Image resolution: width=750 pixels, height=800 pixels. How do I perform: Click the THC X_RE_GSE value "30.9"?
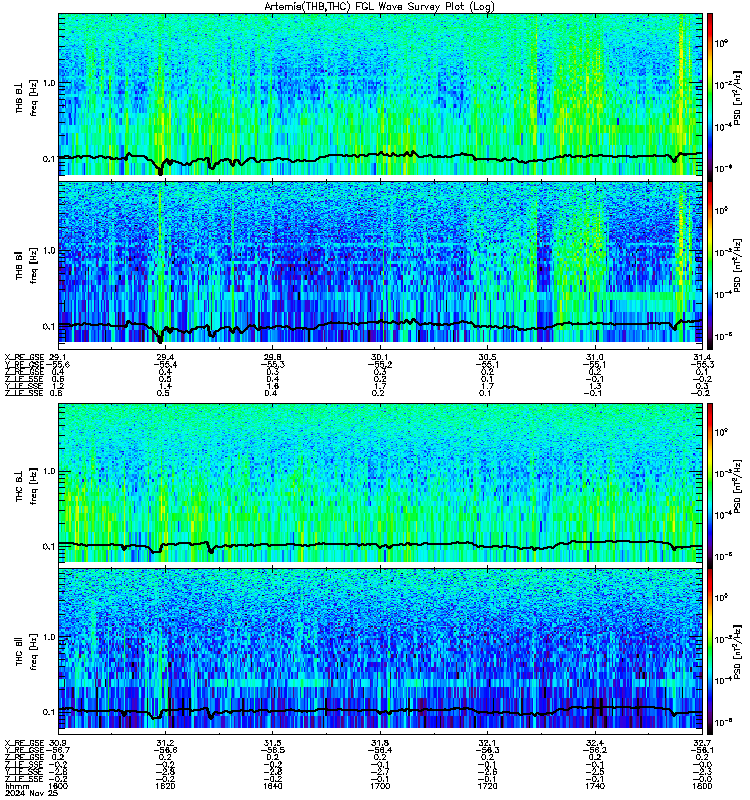click(x=58, y=743)
